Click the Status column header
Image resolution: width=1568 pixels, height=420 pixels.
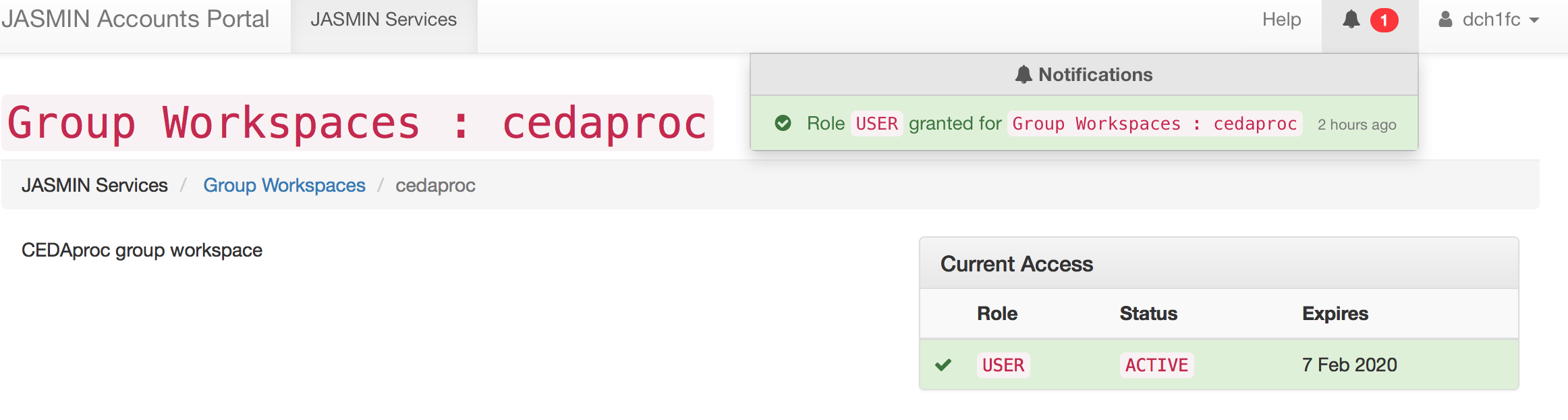tap(1148, 313)
